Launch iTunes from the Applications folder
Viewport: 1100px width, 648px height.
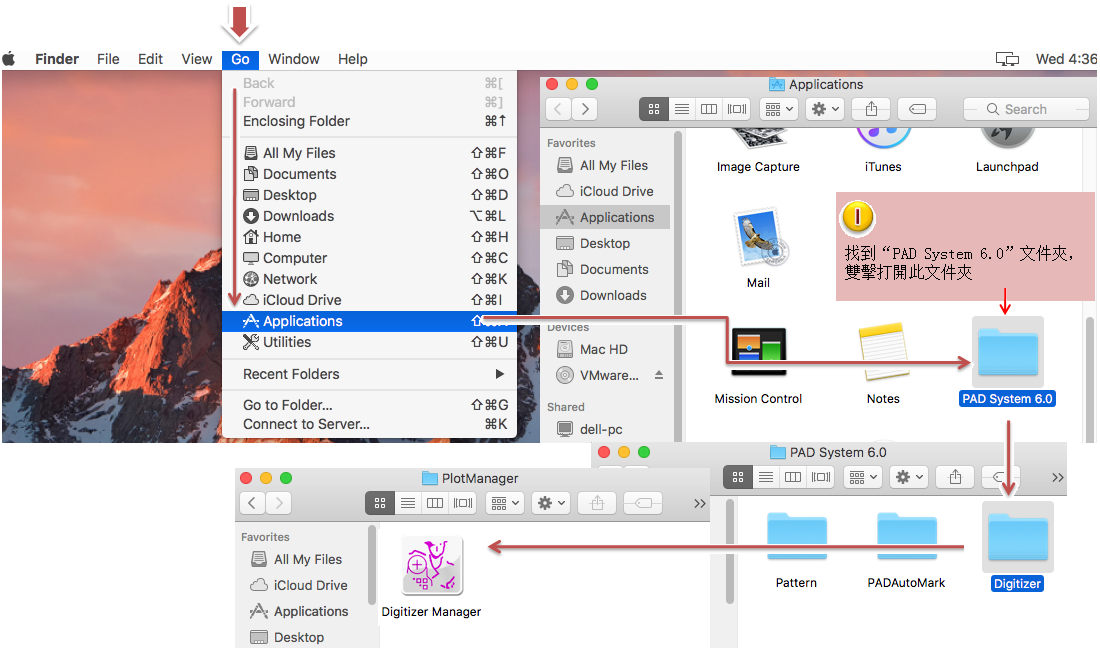(882, 140)
